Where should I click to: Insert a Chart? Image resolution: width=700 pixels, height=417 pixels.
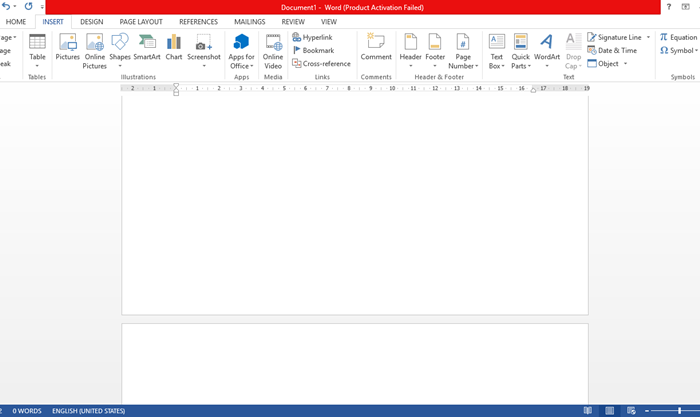pos(174,48)
